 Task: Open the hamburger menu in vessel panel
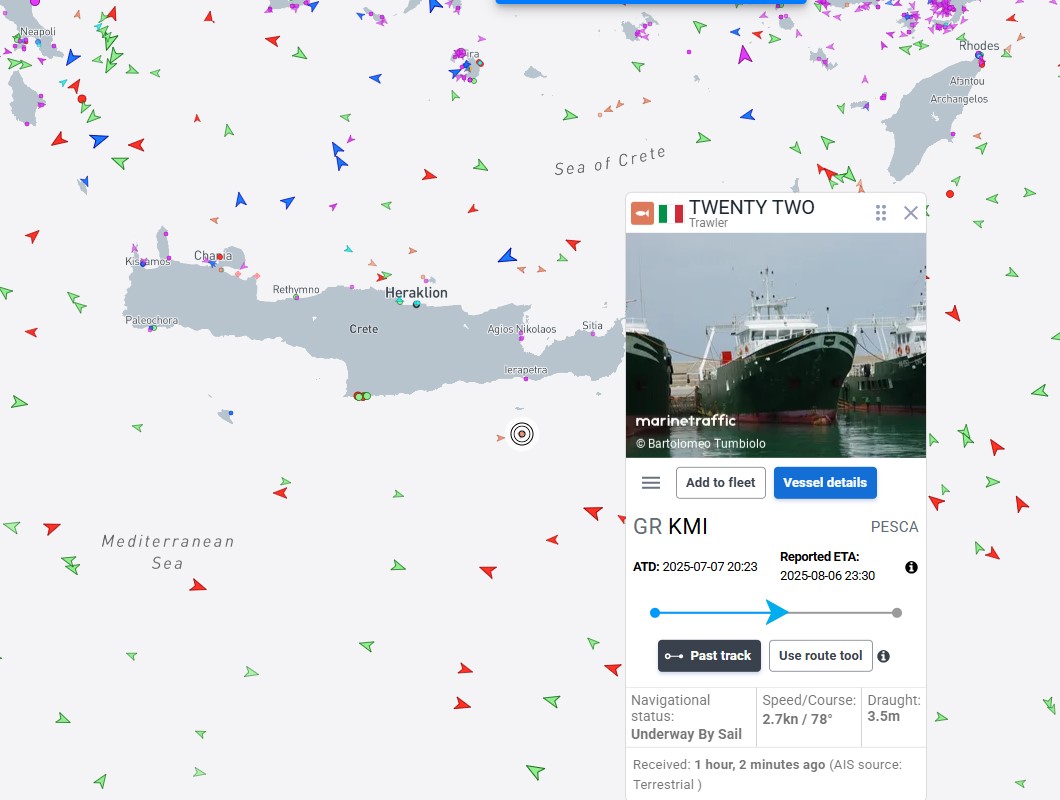pos(651,483)
